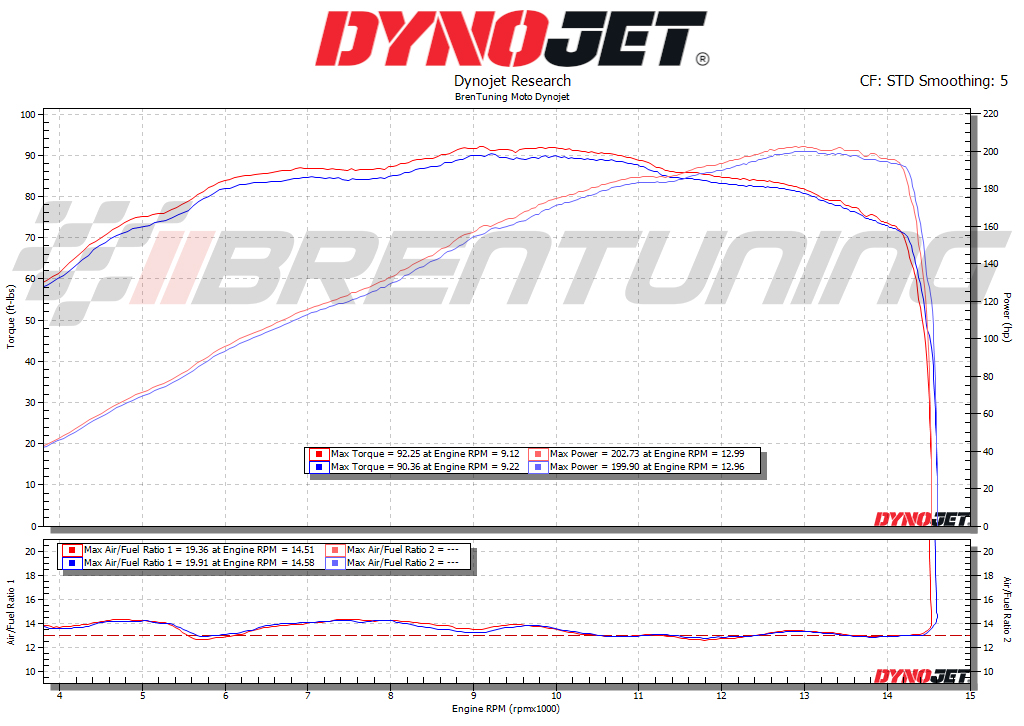Click the large DYNOJET logo at top
Viewport: 1024px width, 726px height.
tap(512, 40)
